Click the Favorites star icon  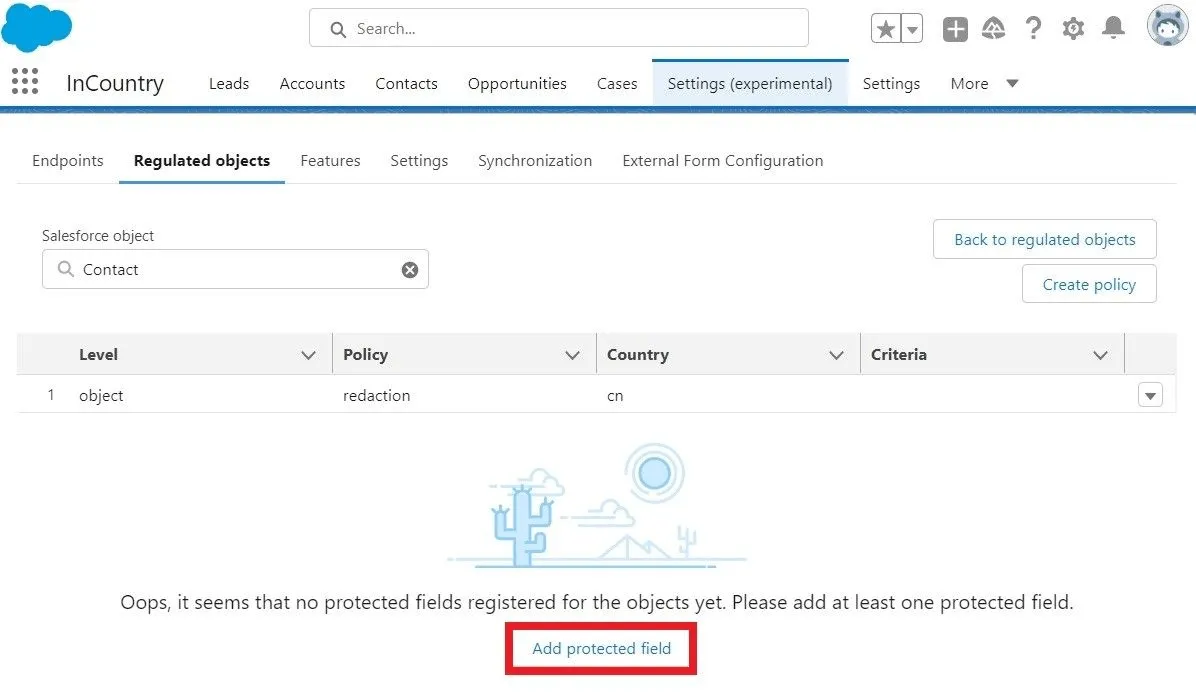(886, 29)
